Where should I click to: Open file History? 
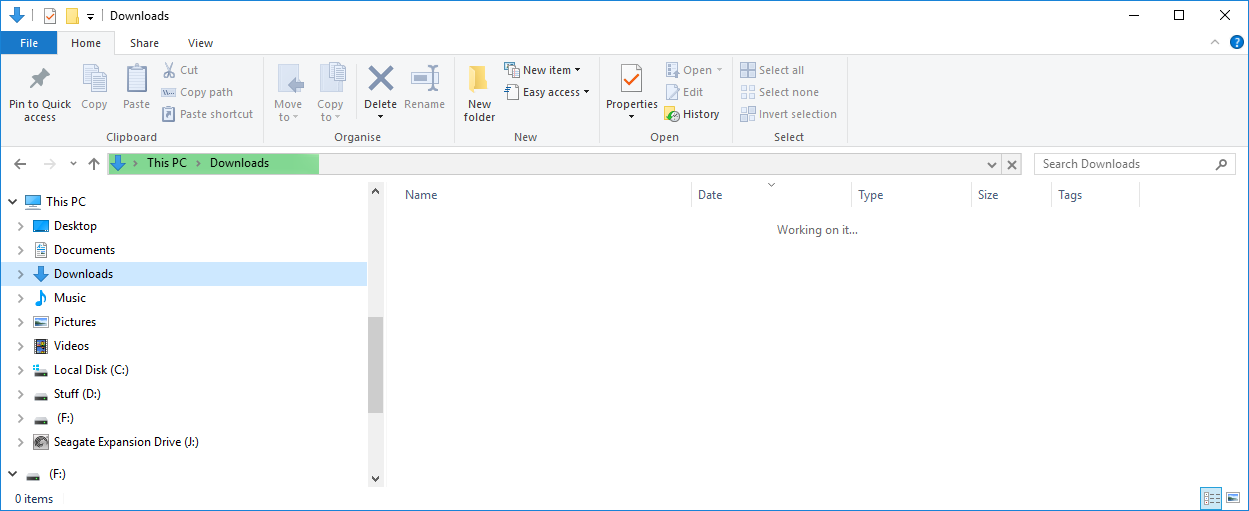click(692, 114)
